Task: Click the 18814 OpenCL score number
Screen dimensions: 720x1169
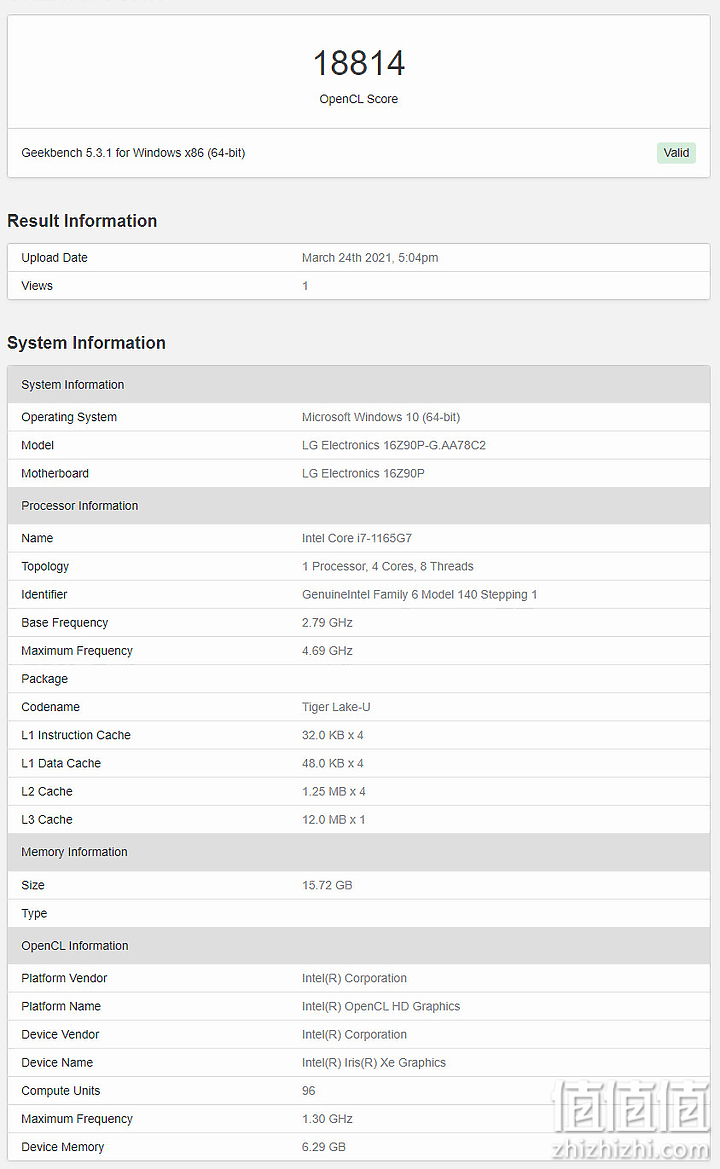Action: (359, 63)
